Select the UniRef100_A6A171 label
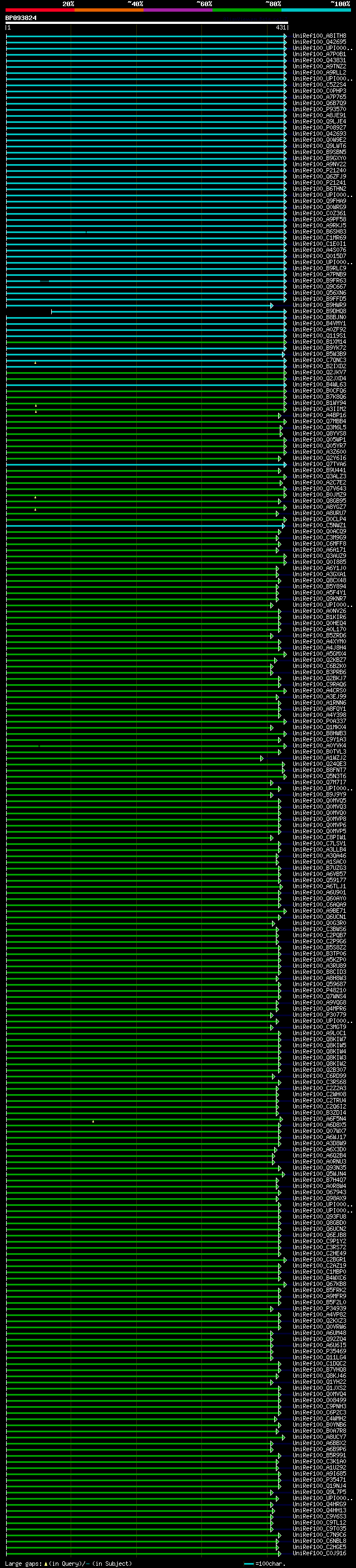356x1568 pixels. (x=319, y=550)
